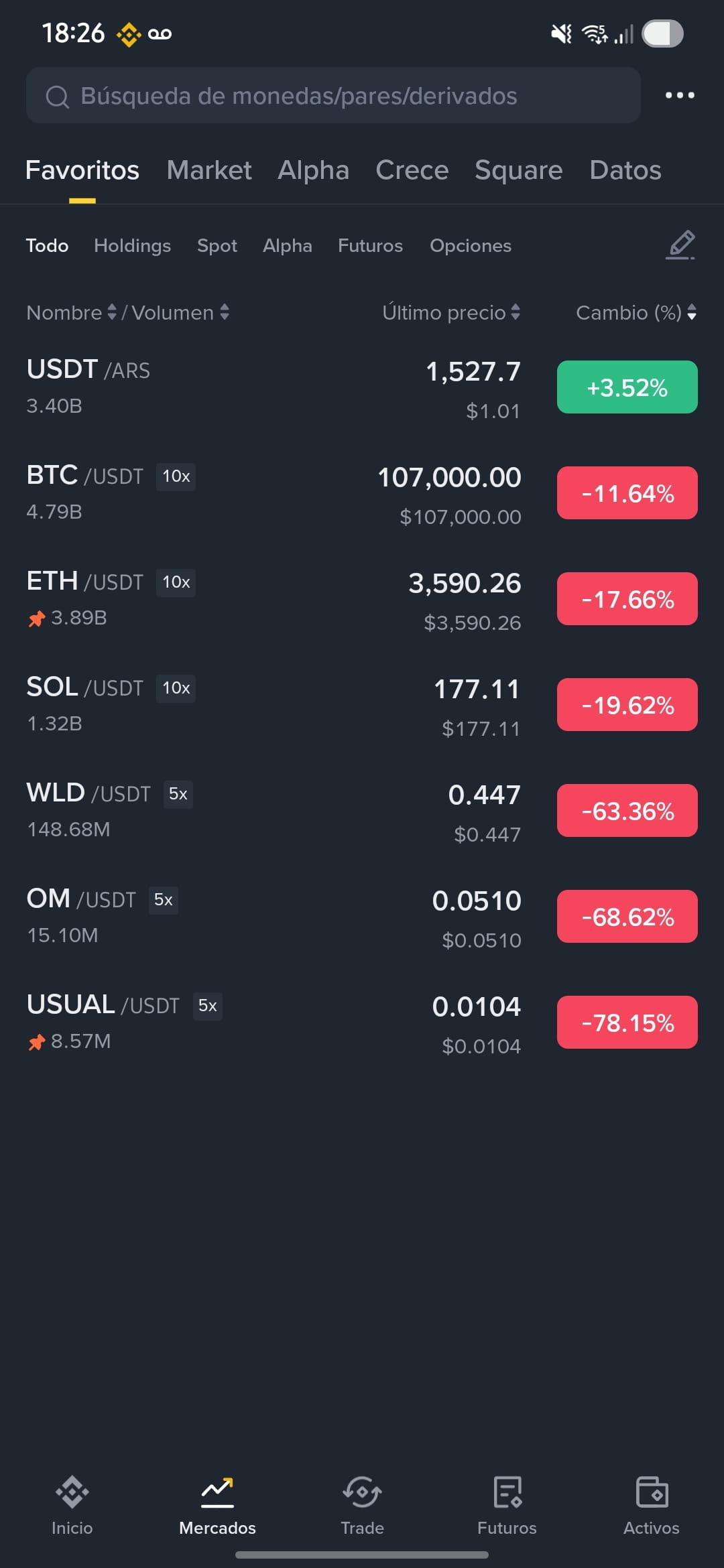Toggle the -11.64% change badge for BTC

coord(627,493)
